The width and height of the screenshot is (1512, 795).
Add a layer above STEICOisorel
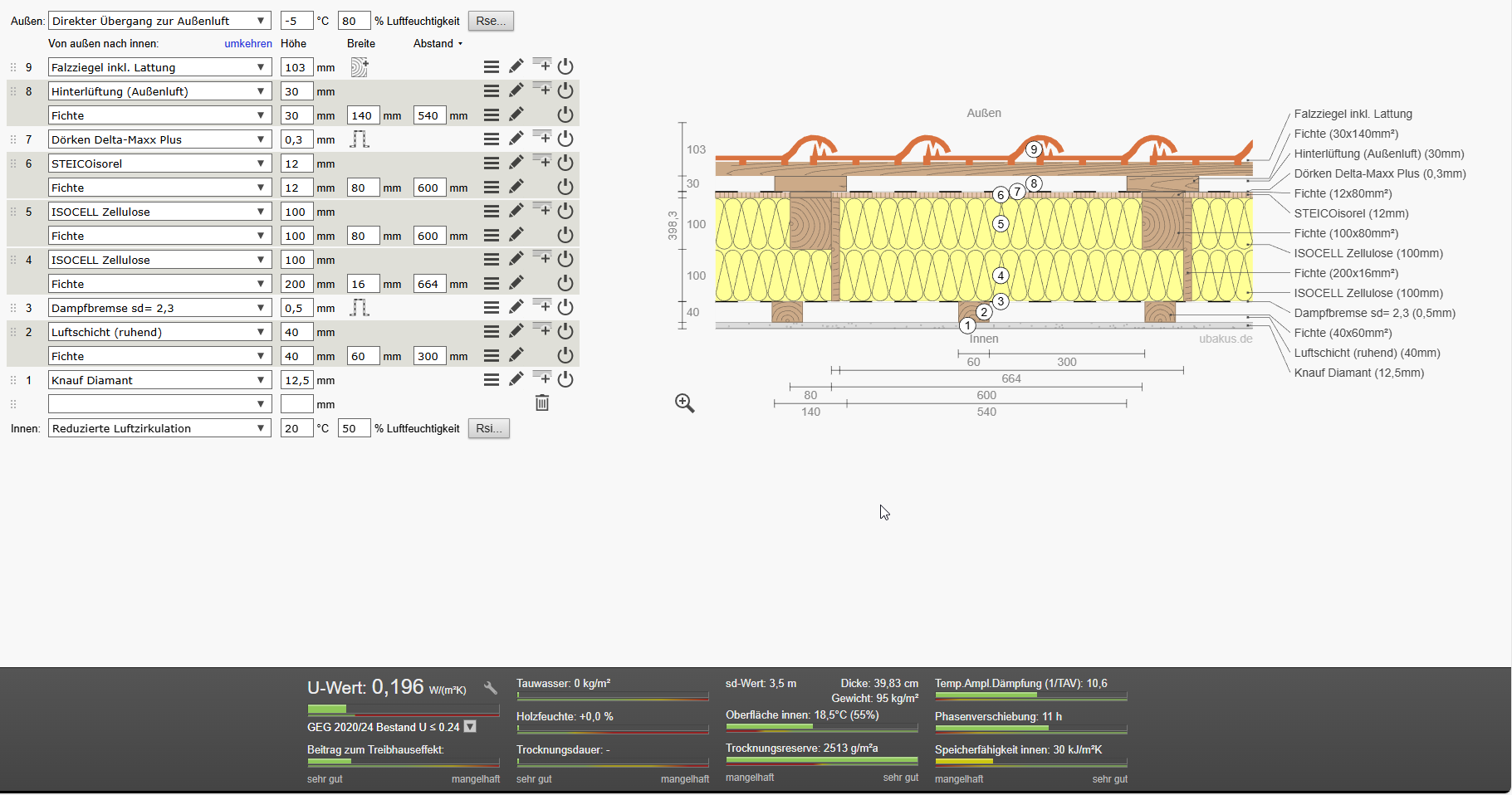pyautogui.click(x=541, y=160)
